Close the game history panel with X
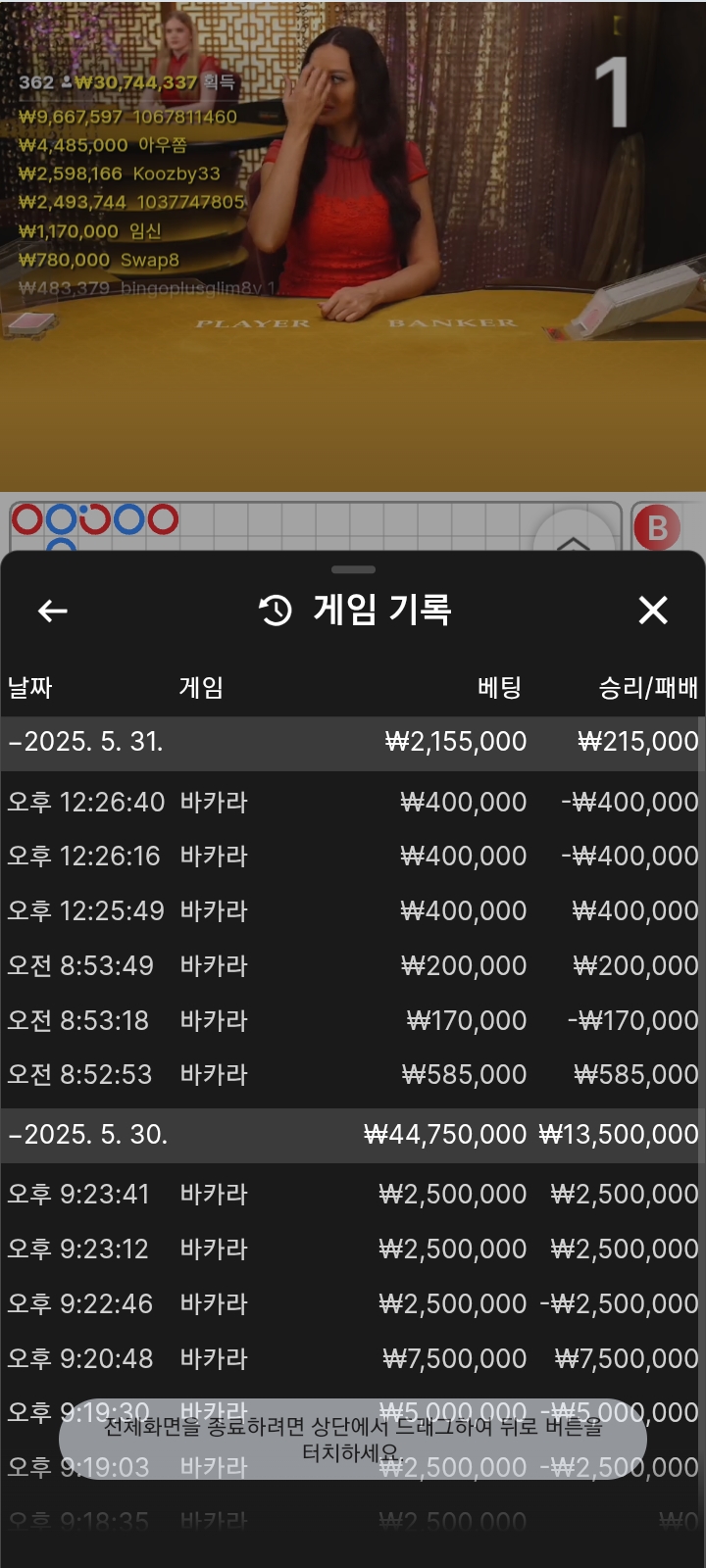706x1568 pixels. click(x=653, y=611)
